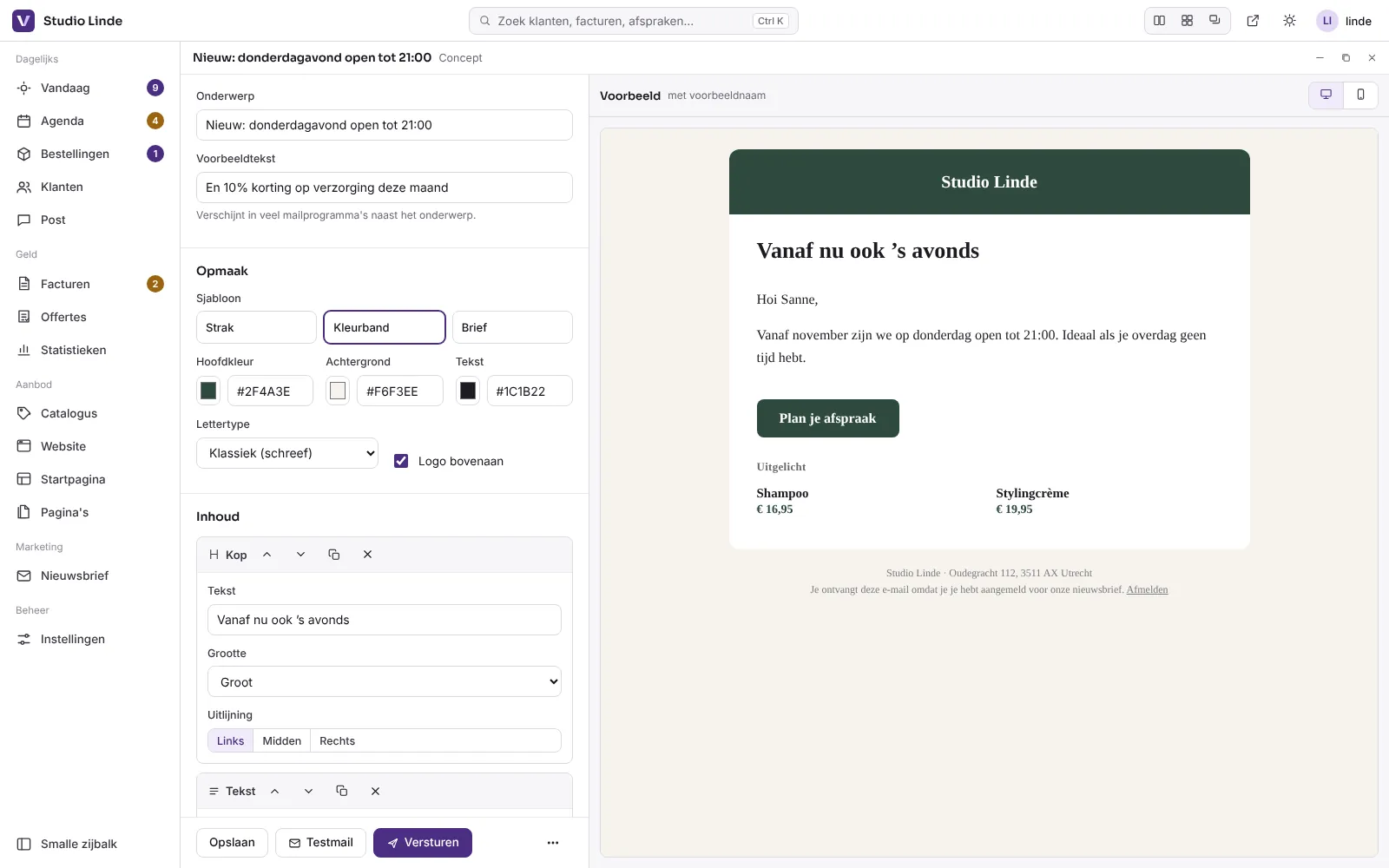Viewport: 1389px width, 868px height.
Task: Open the Tekst color swatch
Action: (468, 391)
